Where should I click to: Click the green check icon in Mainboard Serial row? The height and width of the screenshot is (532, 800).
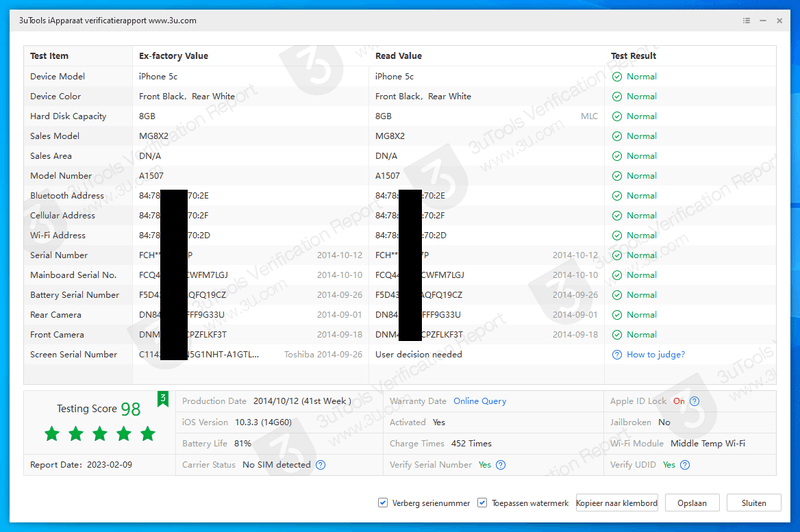pyautogui.click(x=617, y=275)
